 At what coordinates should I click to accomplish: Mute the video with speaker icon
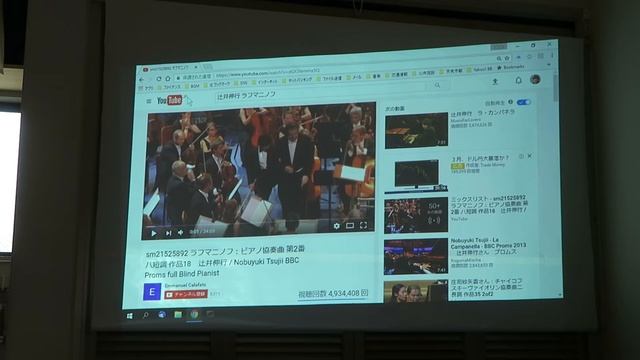click(180, 233)
